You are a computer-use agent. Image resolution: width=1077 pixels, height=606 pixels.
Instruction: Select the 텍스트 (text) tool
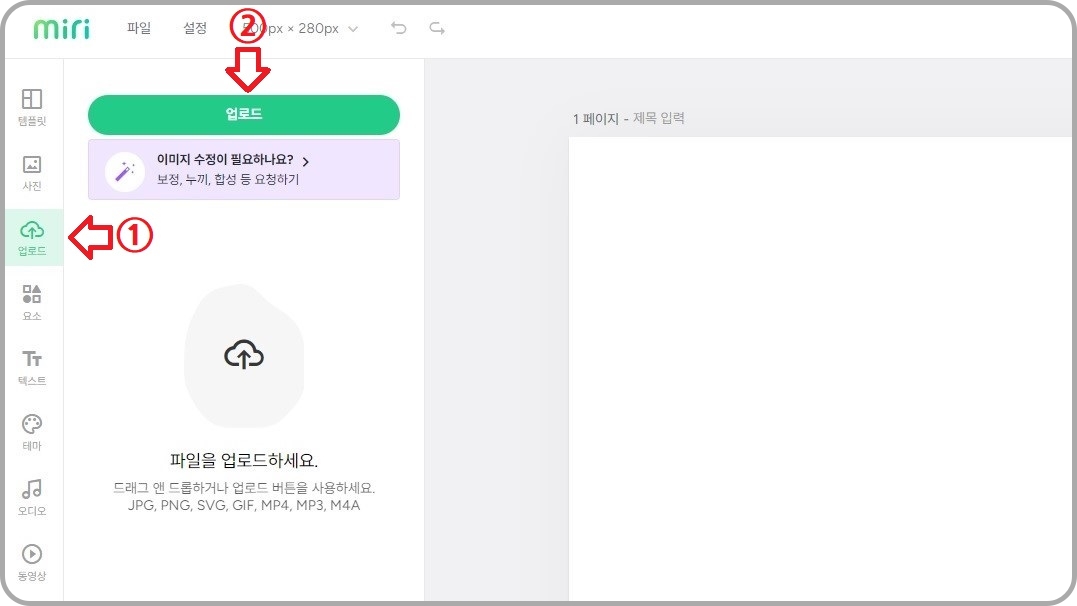(x=31, y=367)
